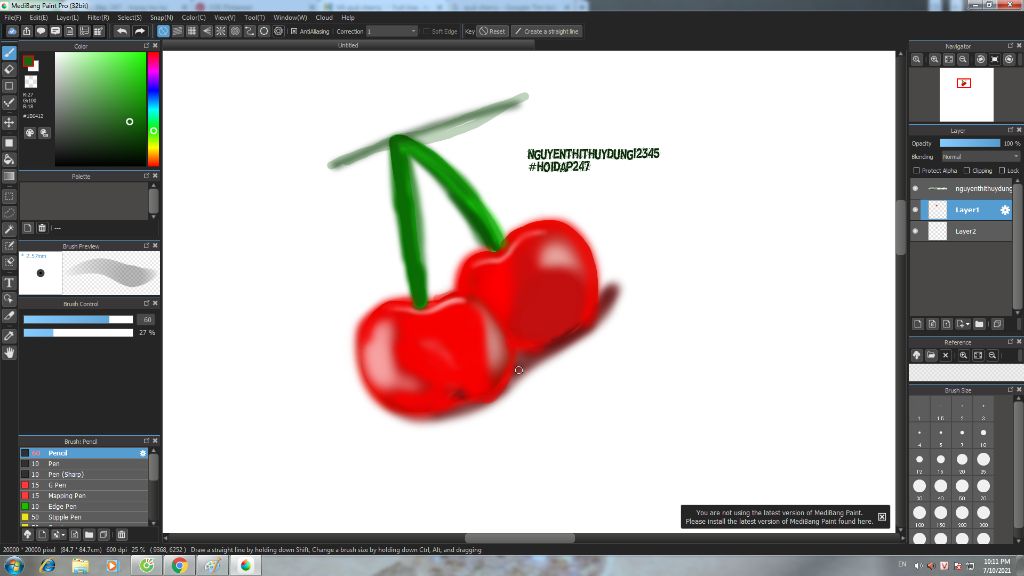Open Layer1 settings gear

[1005, 210]
